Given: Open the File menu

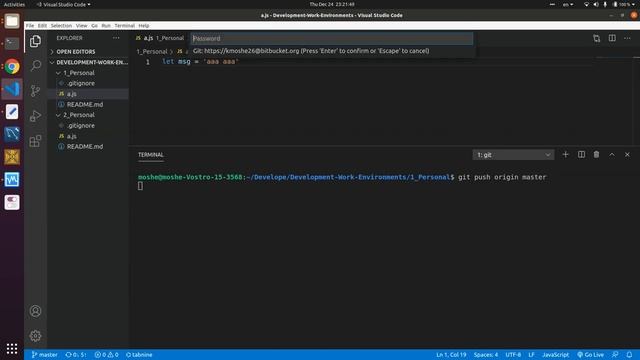Looking at the screenshot, I should tap(30, 25).
